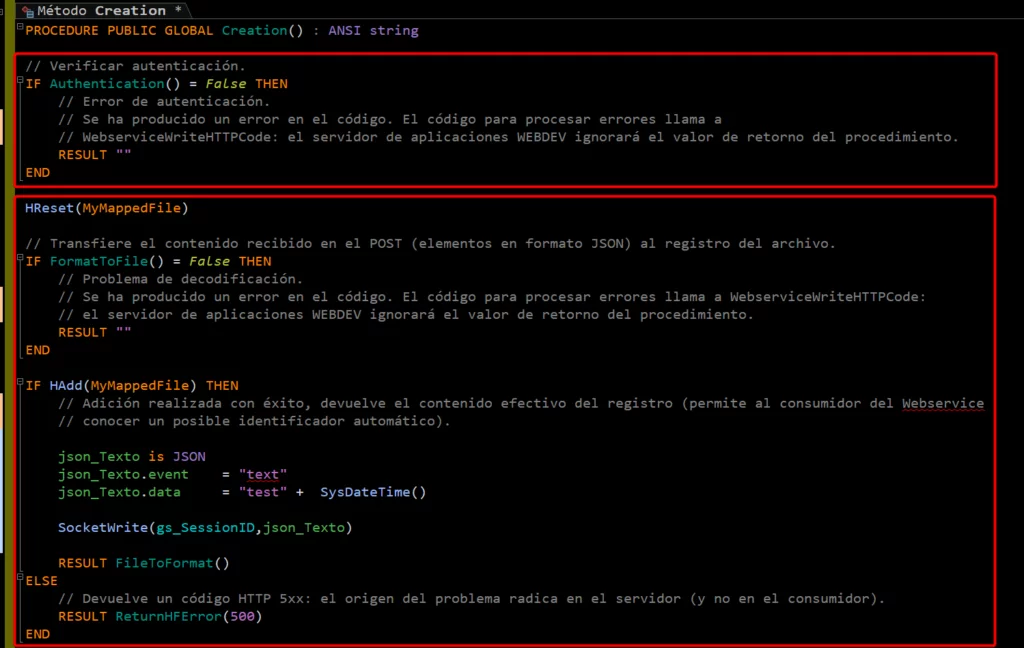Collapse the IF HAdd(MyMappedFile) block
Screen dimensions: 1024x648
[20, 382]
